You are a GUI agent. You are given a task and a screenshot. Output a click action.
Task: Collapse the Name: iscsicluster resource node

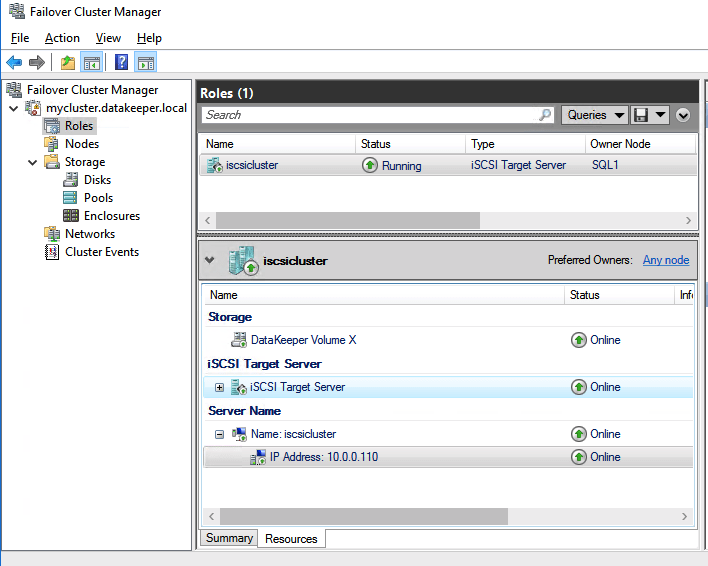pyautogui.click(x=219, y=434)
